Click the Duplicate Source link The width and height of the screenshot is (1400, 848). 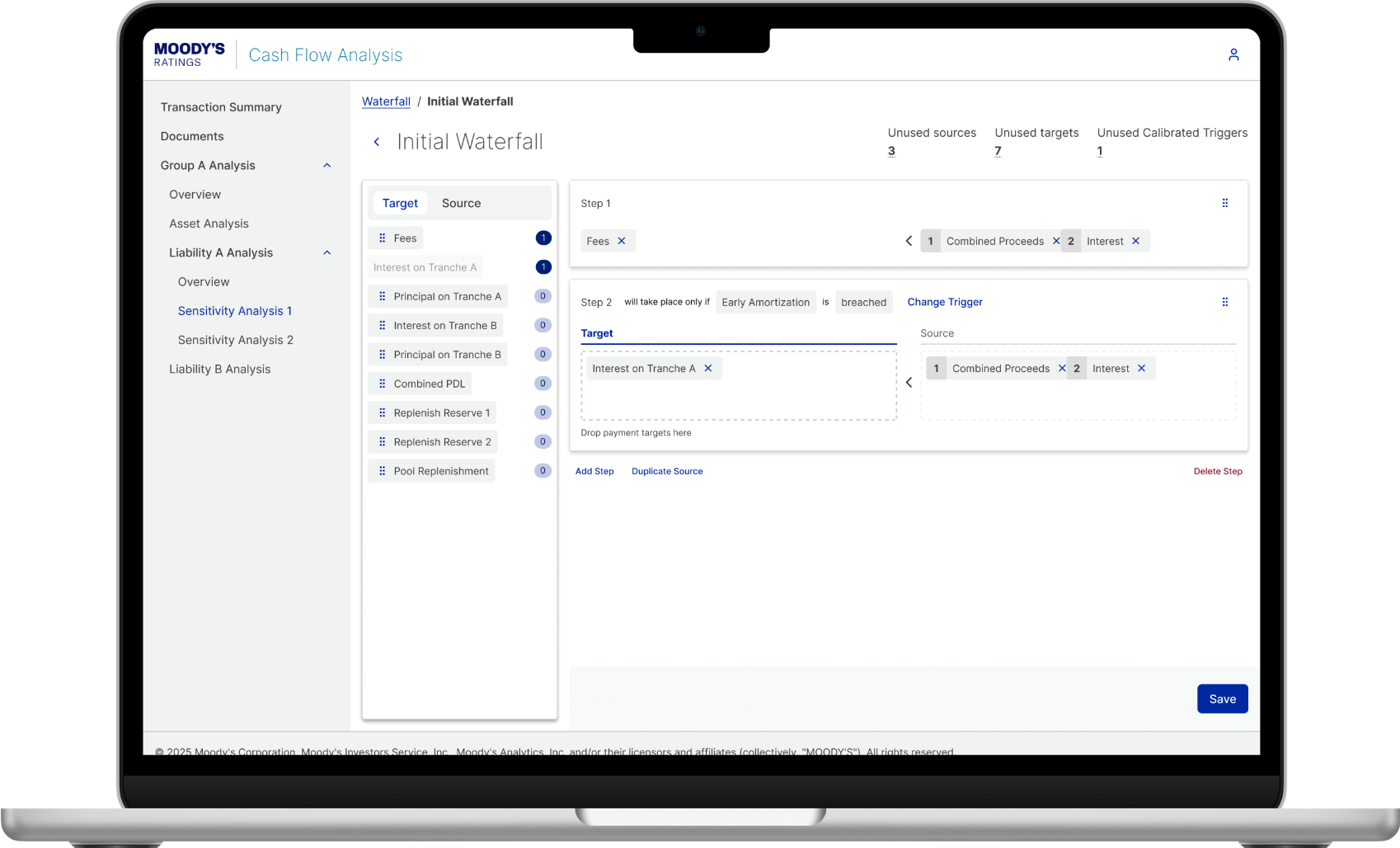tap(667, 471)
